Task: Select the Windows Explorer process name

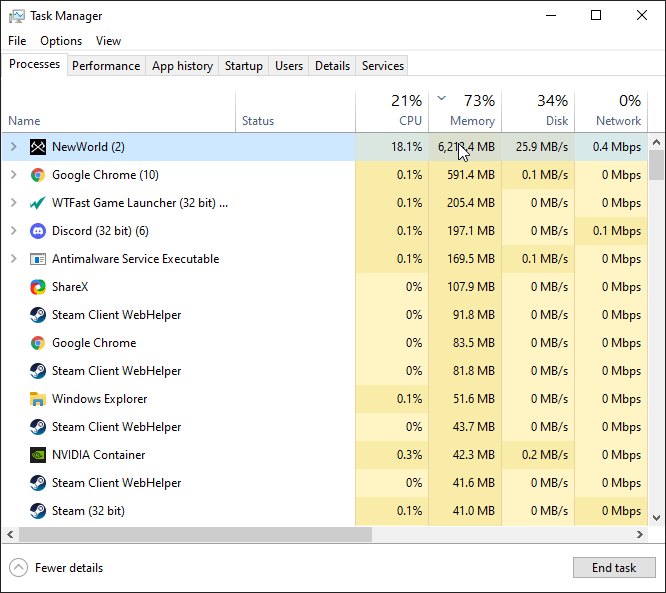Action: tap(99, 399)
